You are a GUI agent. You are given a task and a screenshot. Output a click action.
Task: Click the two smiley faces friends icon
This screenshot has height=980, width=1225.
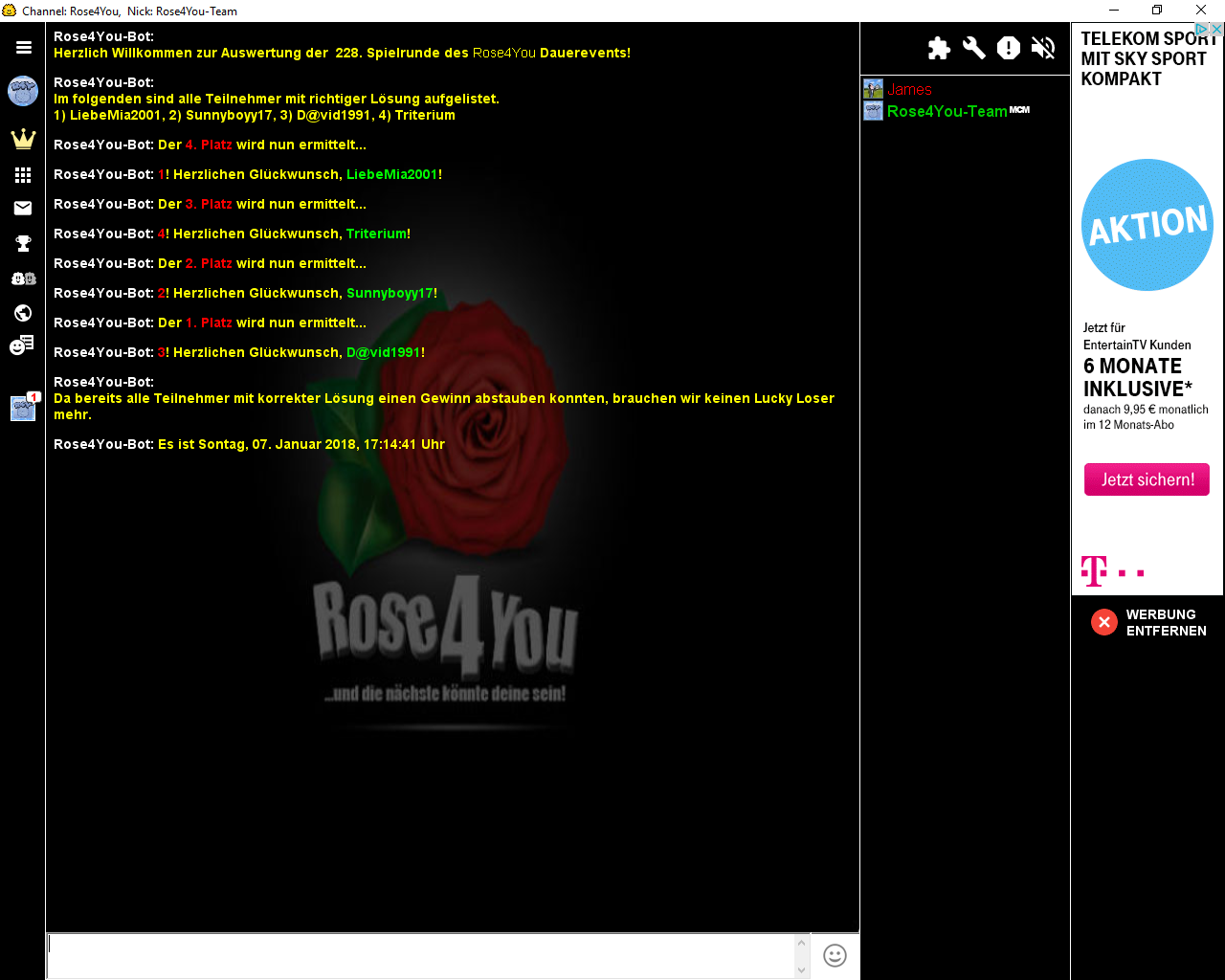pyautogui.click(x=23, y=278)
